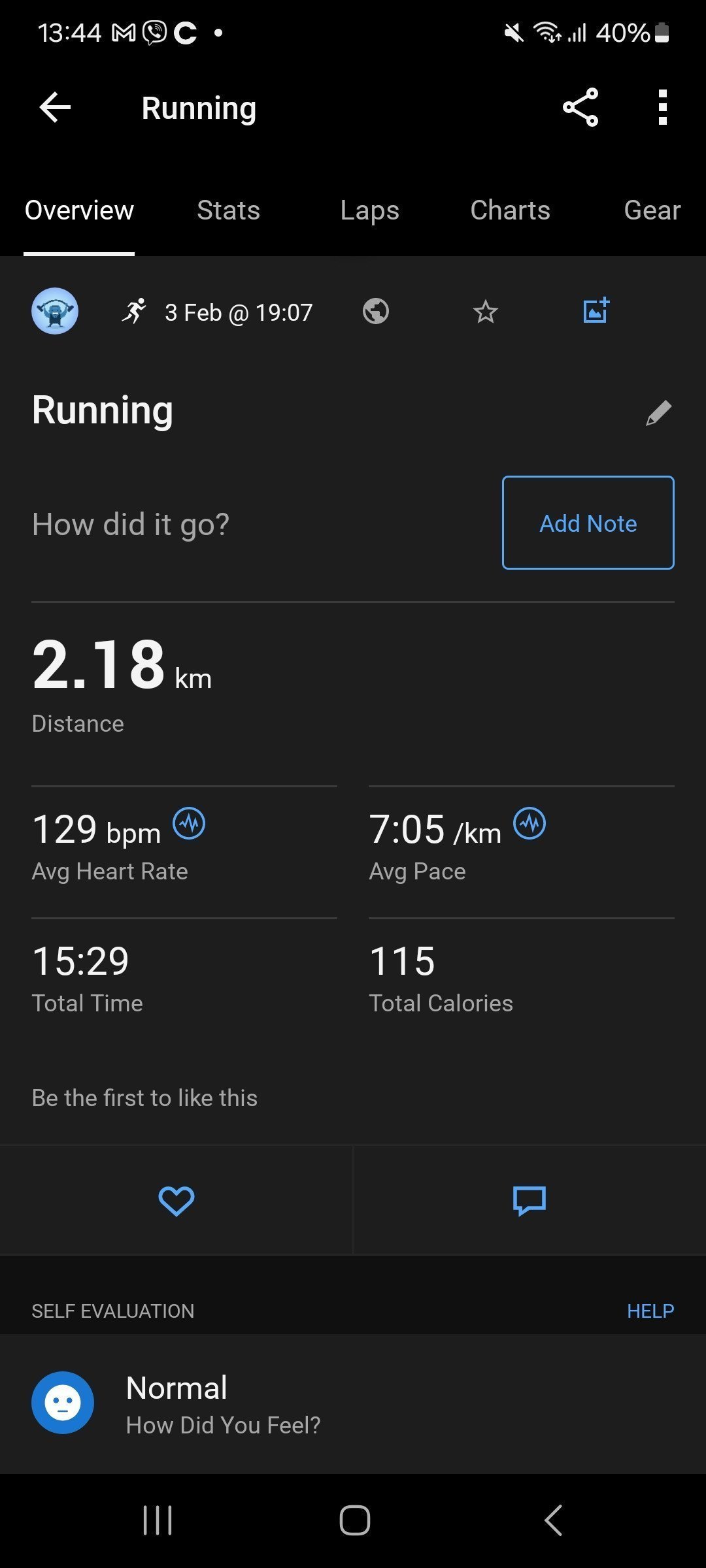The image size is (706, 1568).
Task: Open the share activity icon
Action: click(580, 107)
